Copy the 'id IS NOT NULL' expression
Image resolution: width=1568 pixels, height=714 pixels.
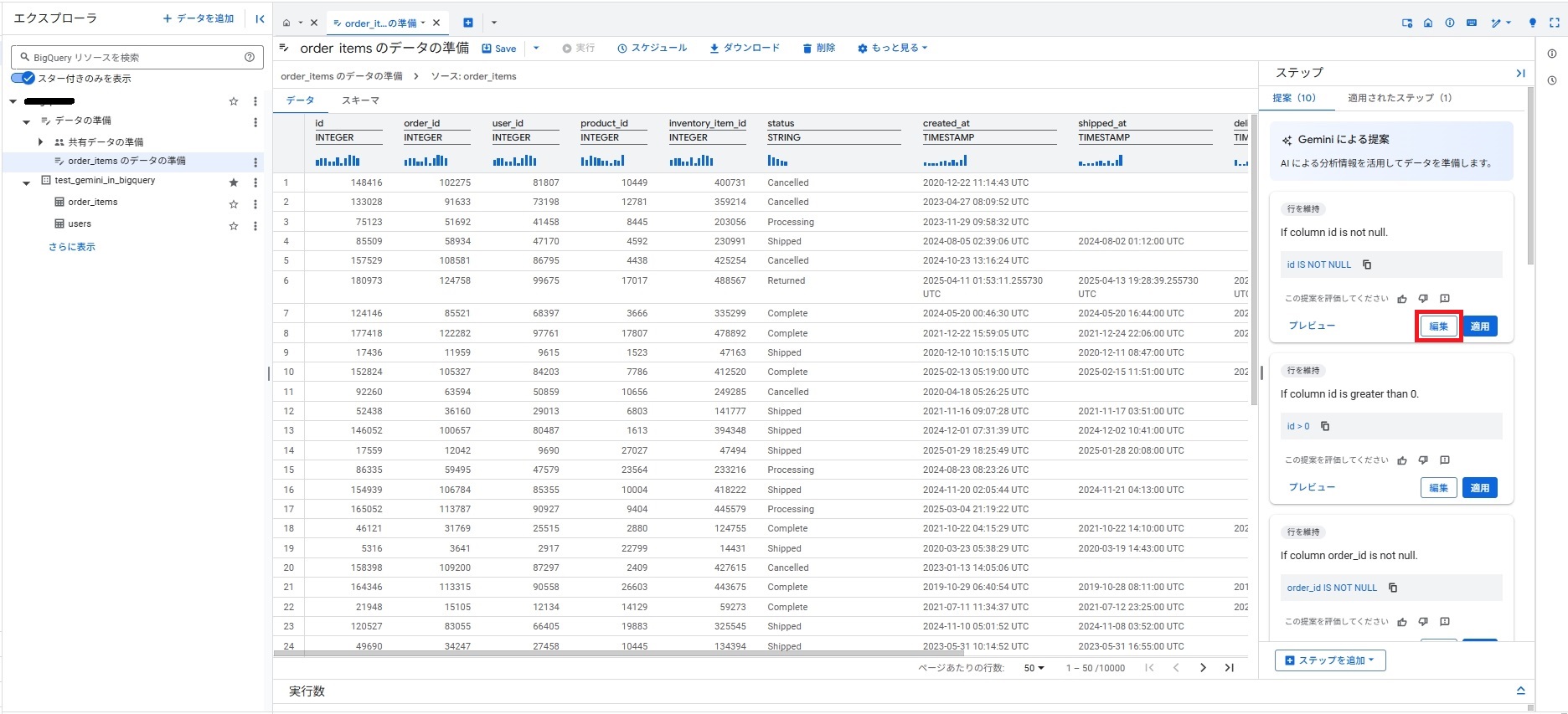point(1367,265)
